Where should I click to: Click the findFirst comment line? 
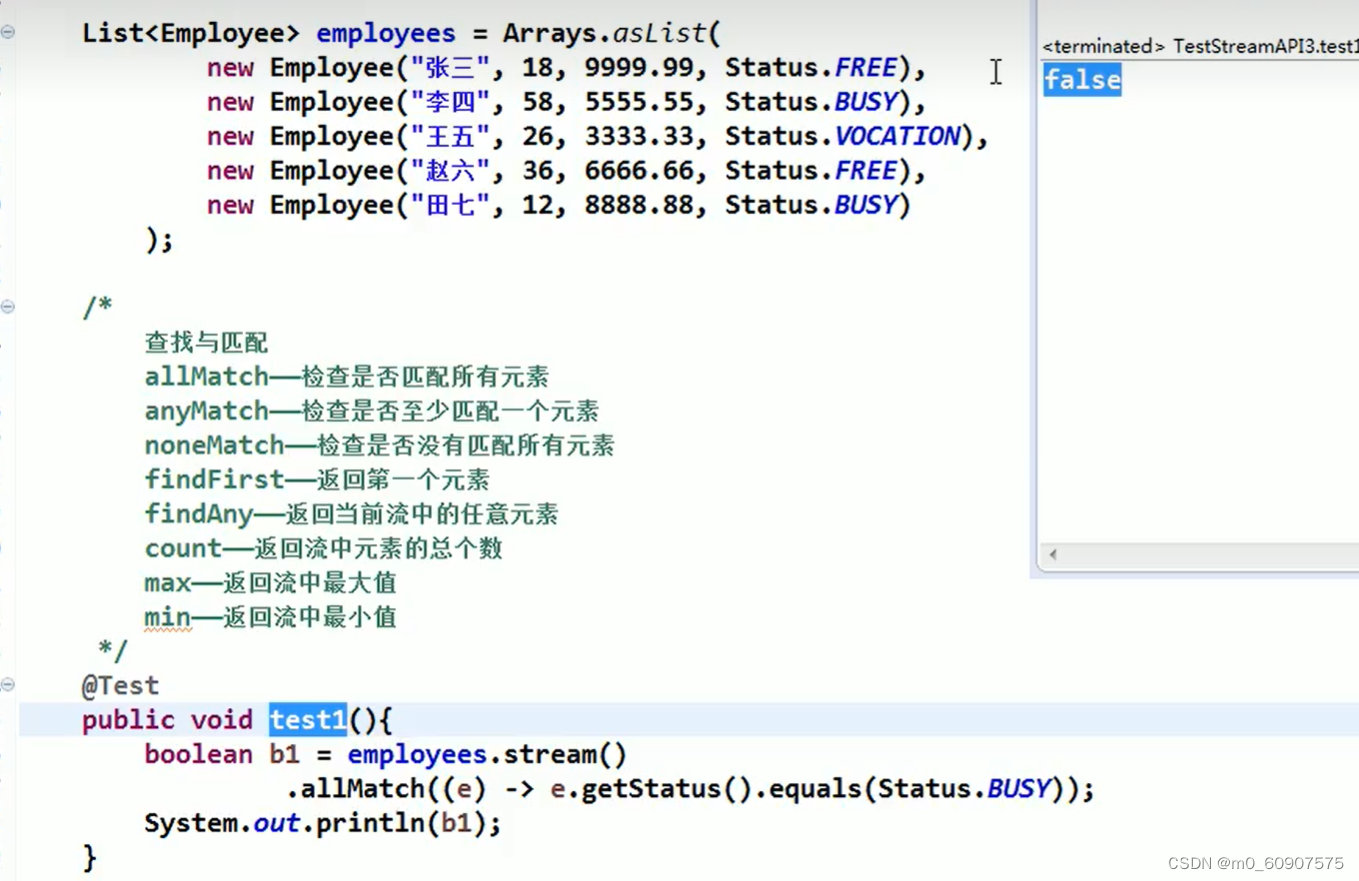click(317, 480)
